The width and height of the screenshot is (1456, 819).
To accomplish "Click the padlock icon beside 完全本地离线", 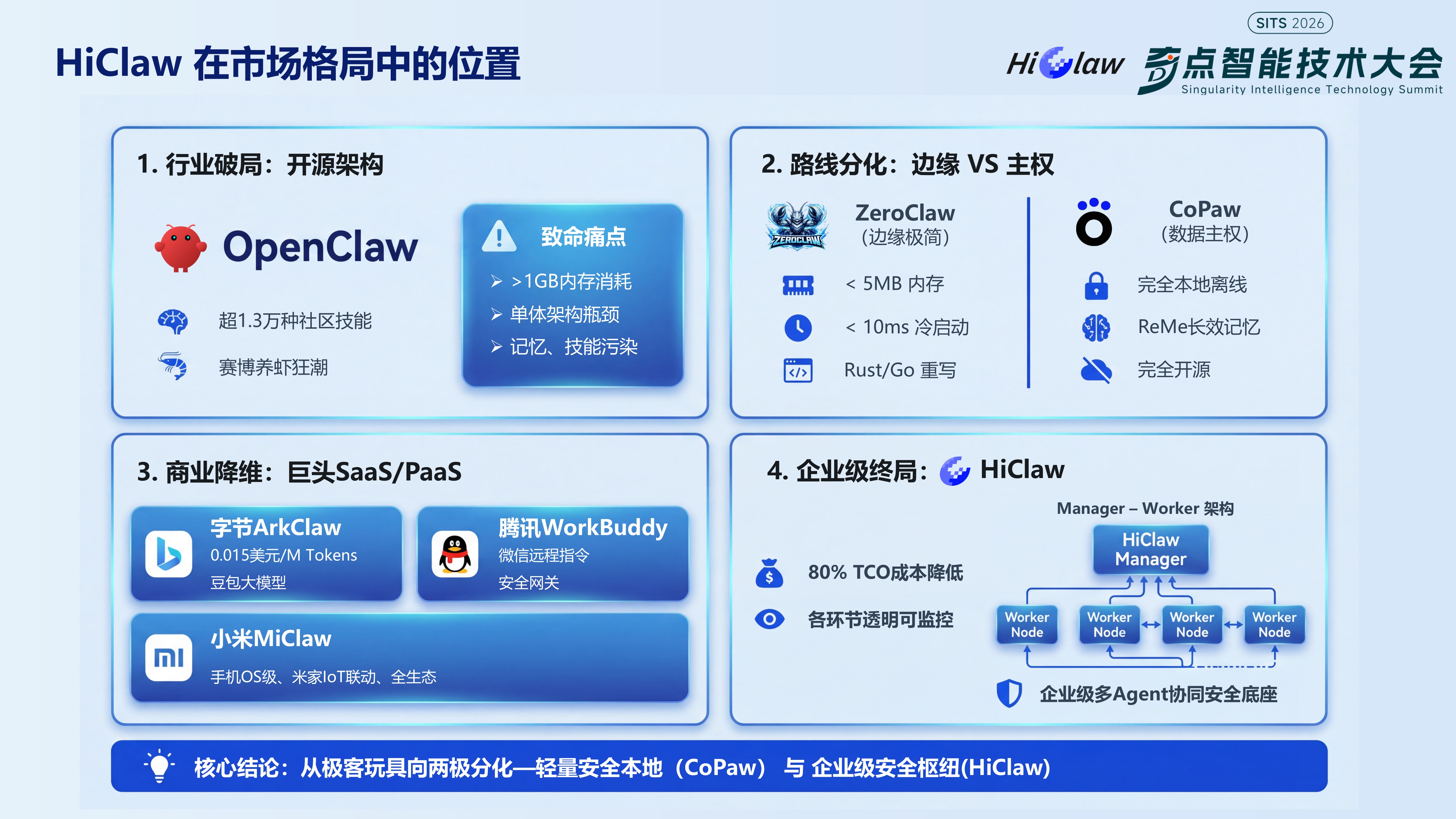I will click(1097, 285).
